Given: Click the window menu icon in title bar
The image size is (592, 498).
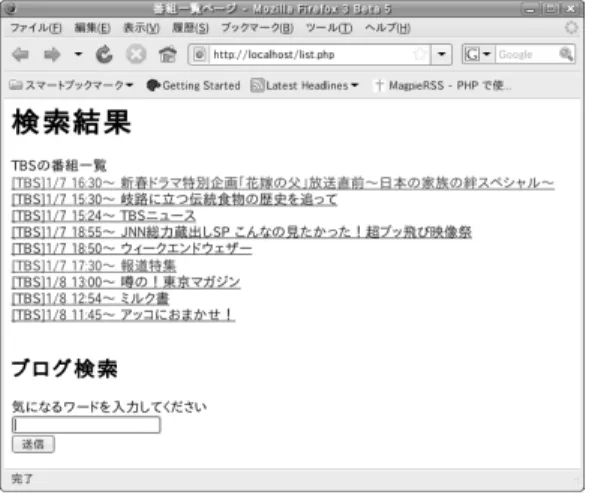Looking at the screenshot, I should click(11, 8).
